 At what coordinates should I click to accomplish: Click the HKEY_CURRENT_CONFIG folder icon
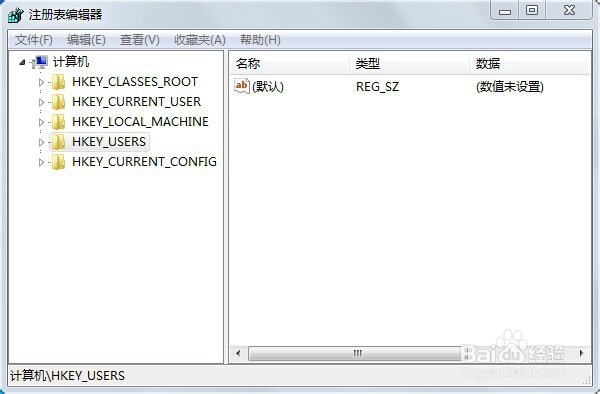point(59,162)
